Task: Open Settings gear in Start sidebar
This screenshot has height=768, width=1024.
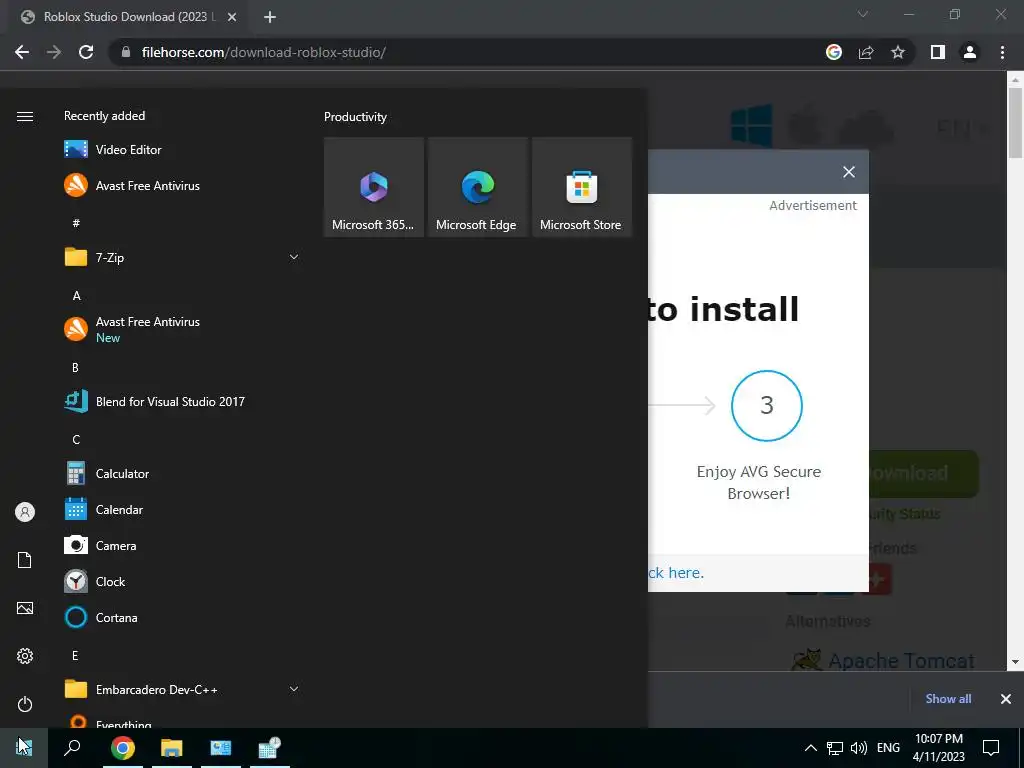Action: [25, 656]
